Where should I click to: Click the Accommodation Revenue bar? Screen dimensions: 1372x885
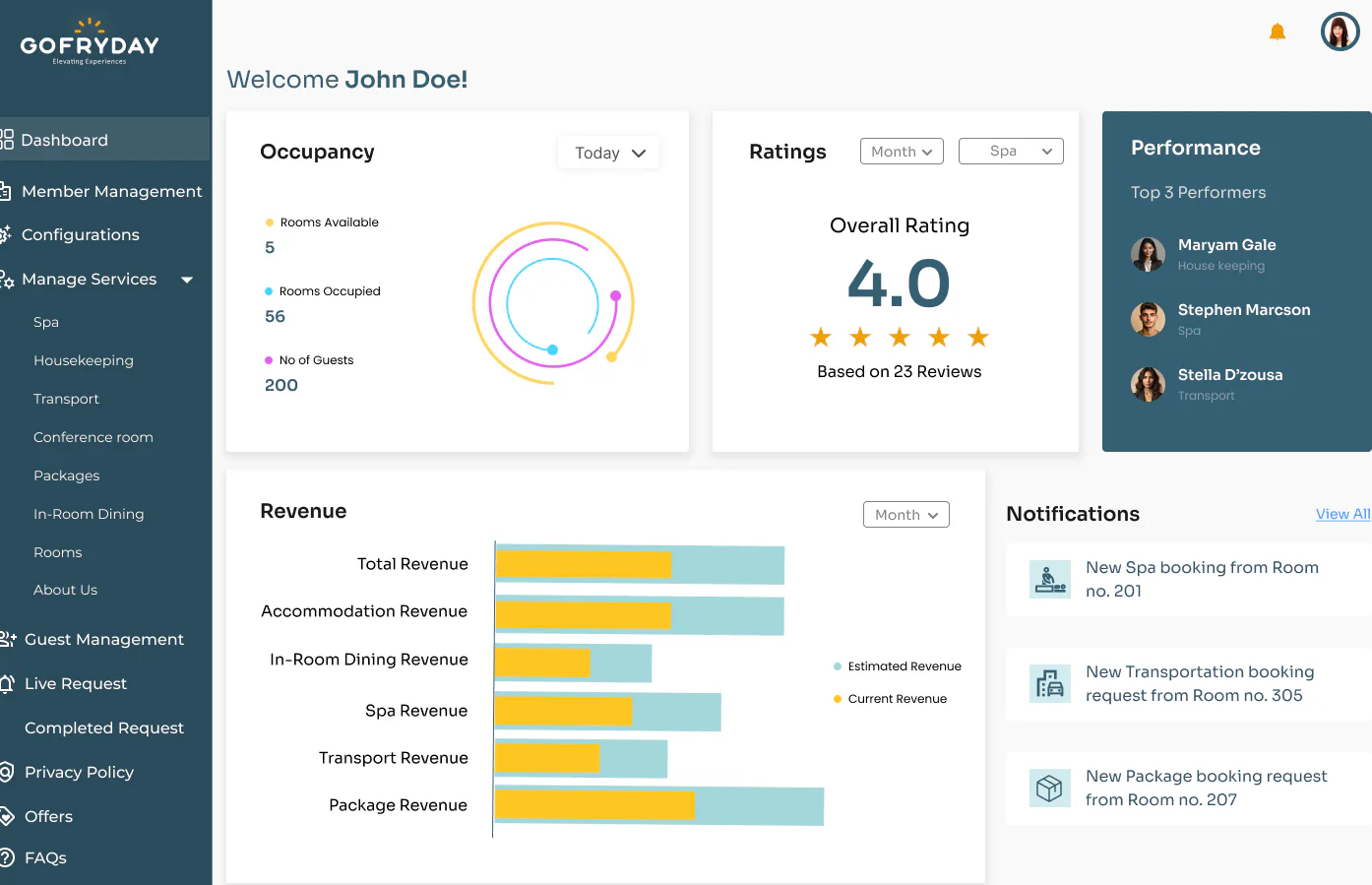pyautogui.click(x=640, y=616)
